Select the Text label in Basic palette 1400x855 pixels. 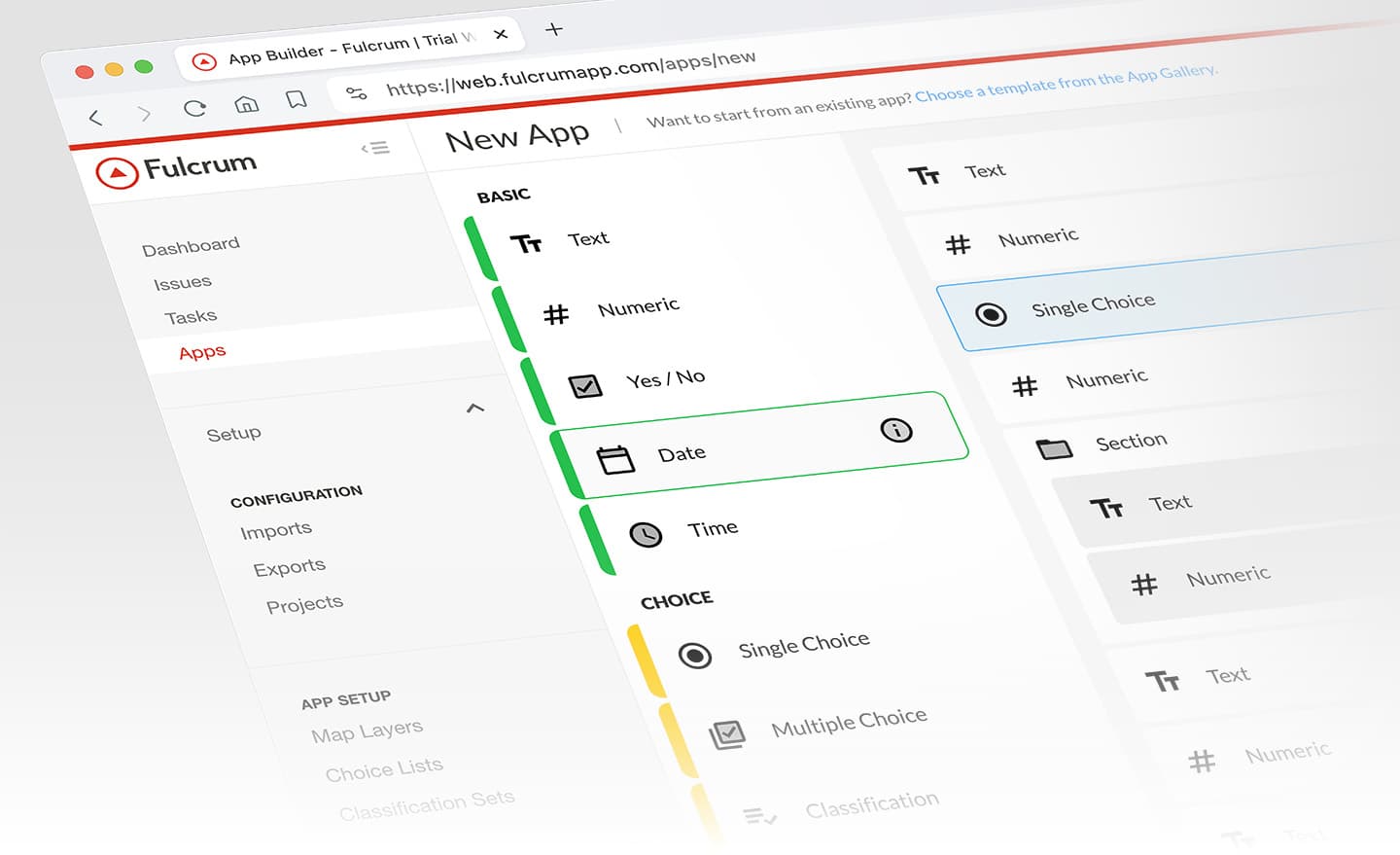[x=588, y=238]
